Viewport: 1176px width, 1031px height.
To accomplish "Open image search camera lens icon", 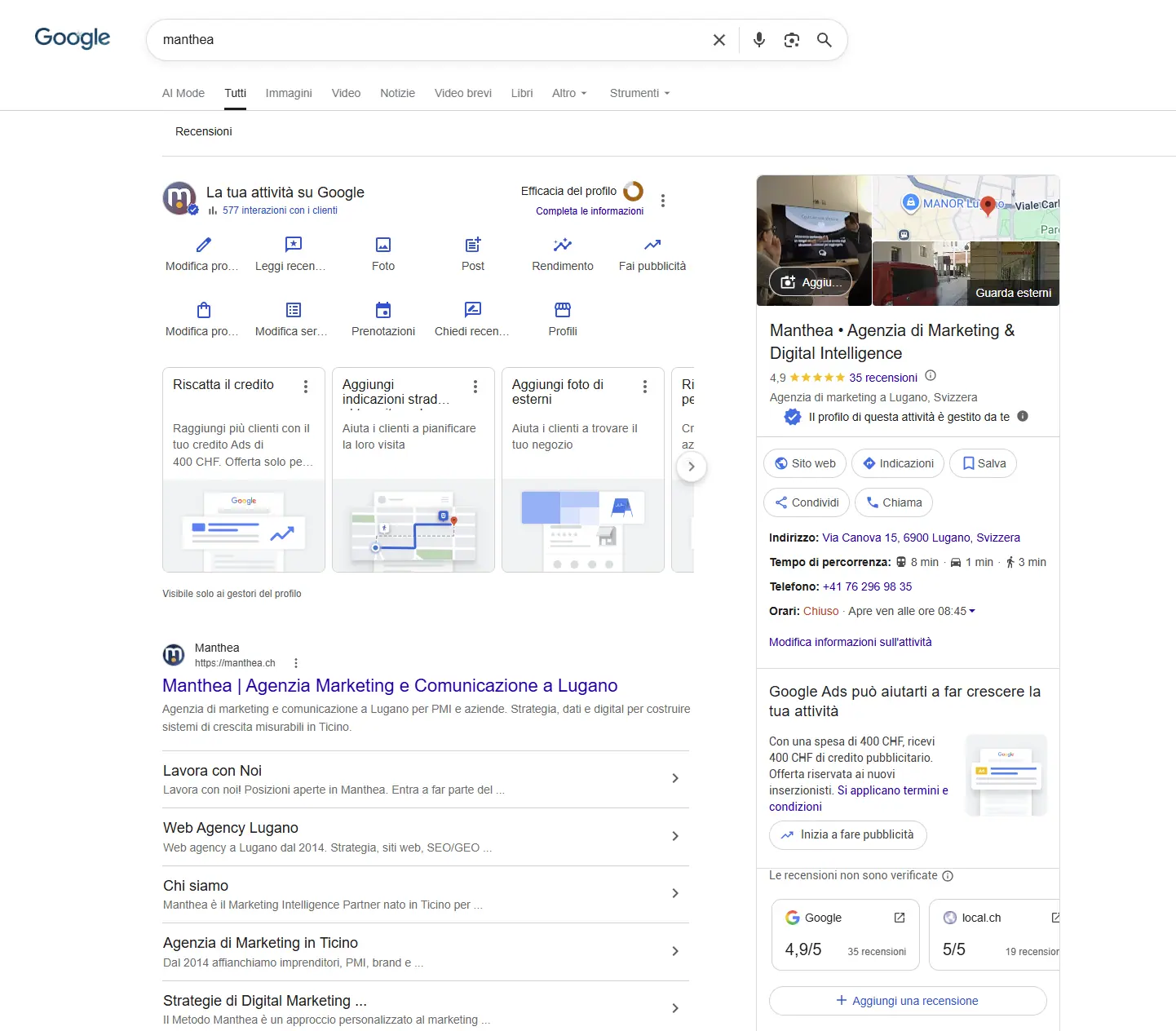I will pos(792,40).
